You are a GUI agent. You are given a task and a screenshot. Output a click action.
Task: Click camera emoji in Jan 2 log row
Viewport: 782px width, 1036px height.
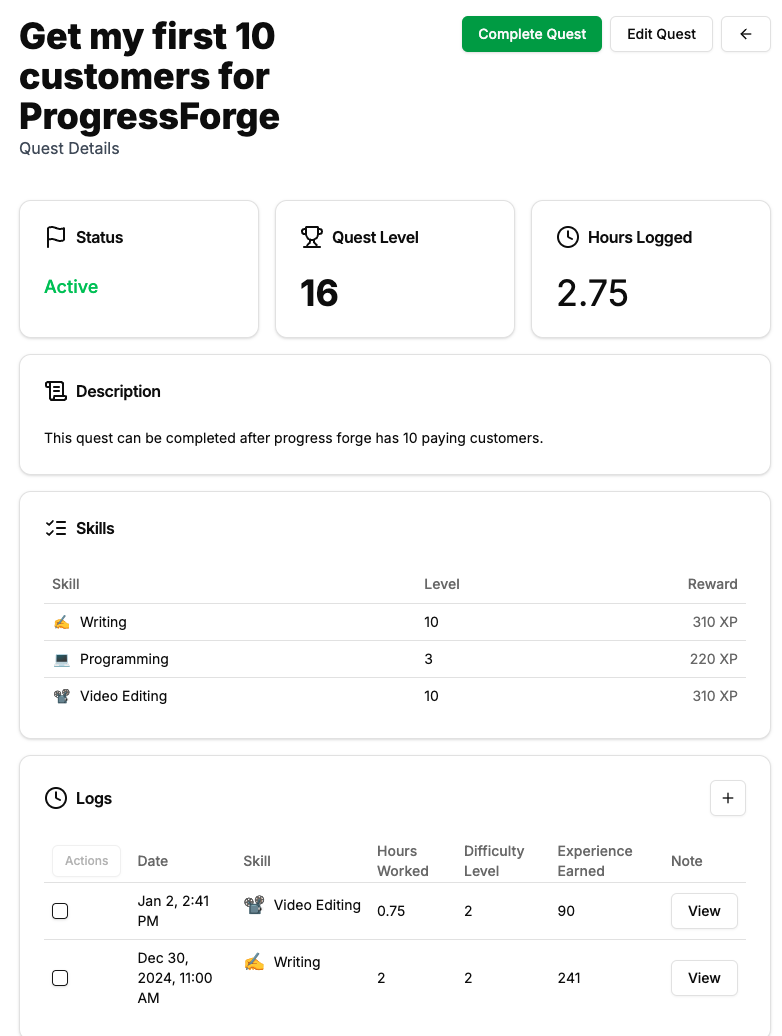tap(254, 905)
